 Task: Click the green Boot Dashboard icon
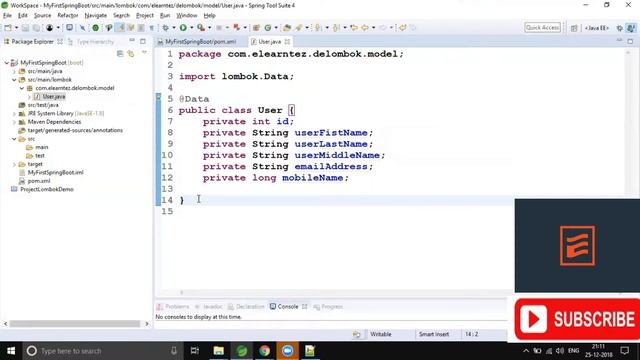pyautogui.click(x=95, y=28)
